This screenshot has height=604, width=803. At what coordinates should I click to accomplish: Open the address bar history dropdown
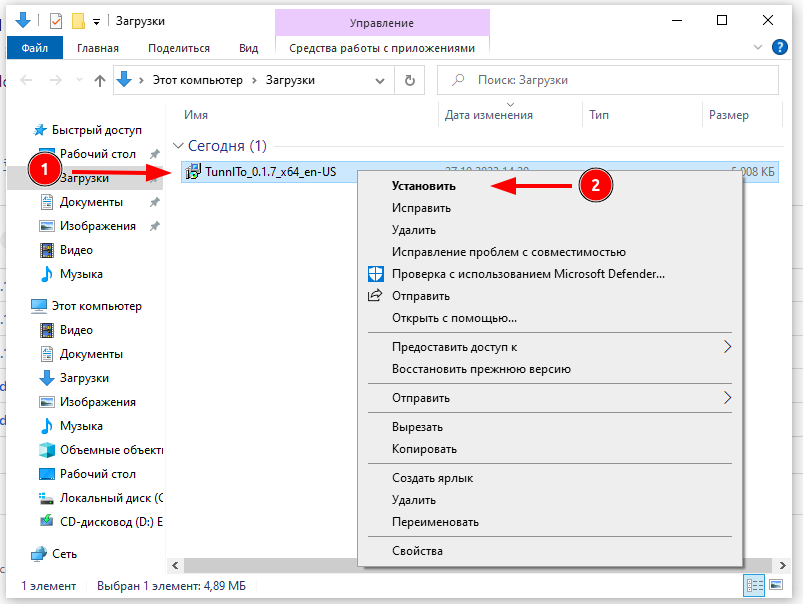[x=381, y=81]
